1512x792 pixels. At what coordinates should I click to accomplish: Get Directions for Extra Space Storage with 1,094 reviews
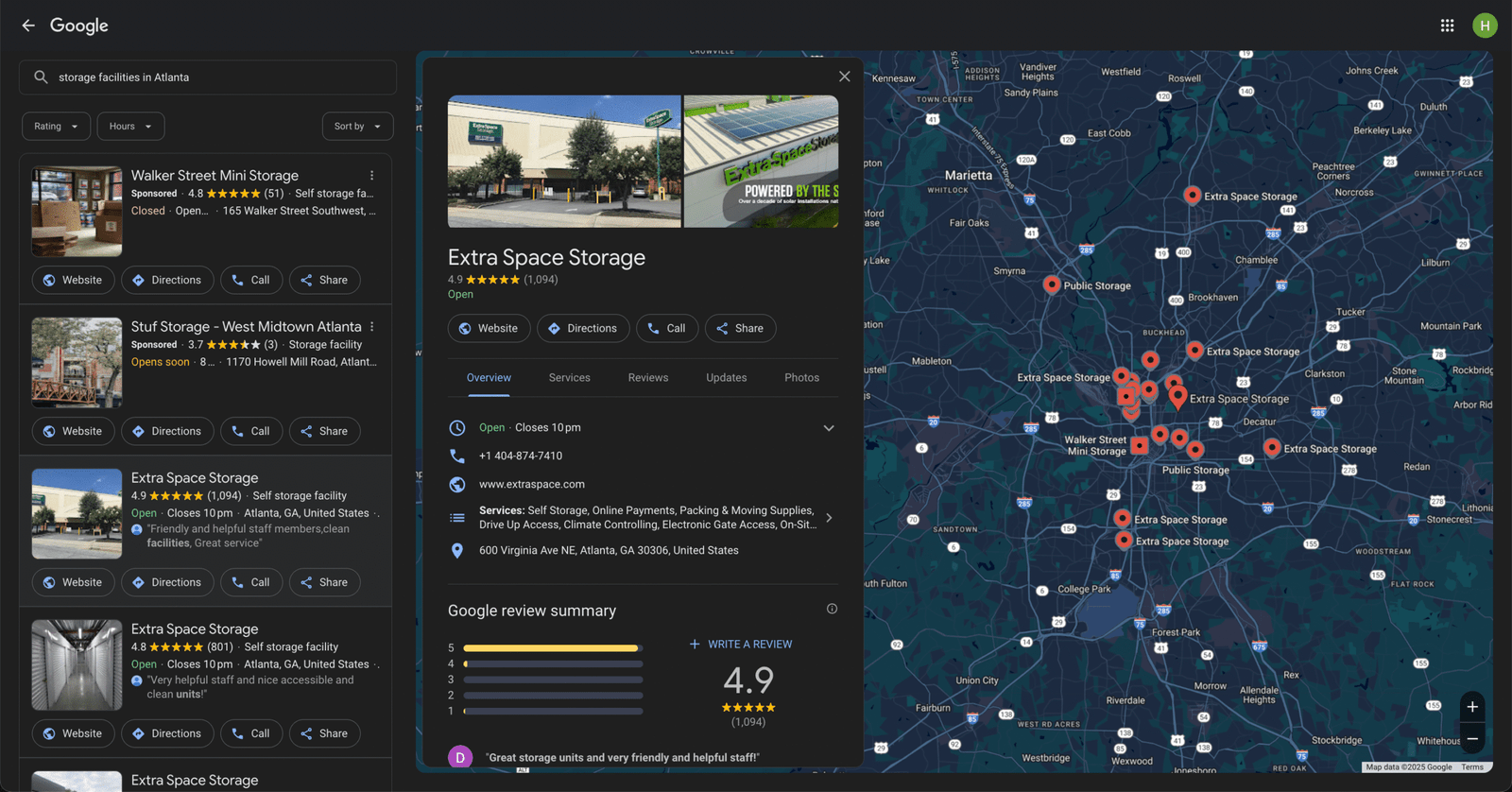(x=166, y=582)
